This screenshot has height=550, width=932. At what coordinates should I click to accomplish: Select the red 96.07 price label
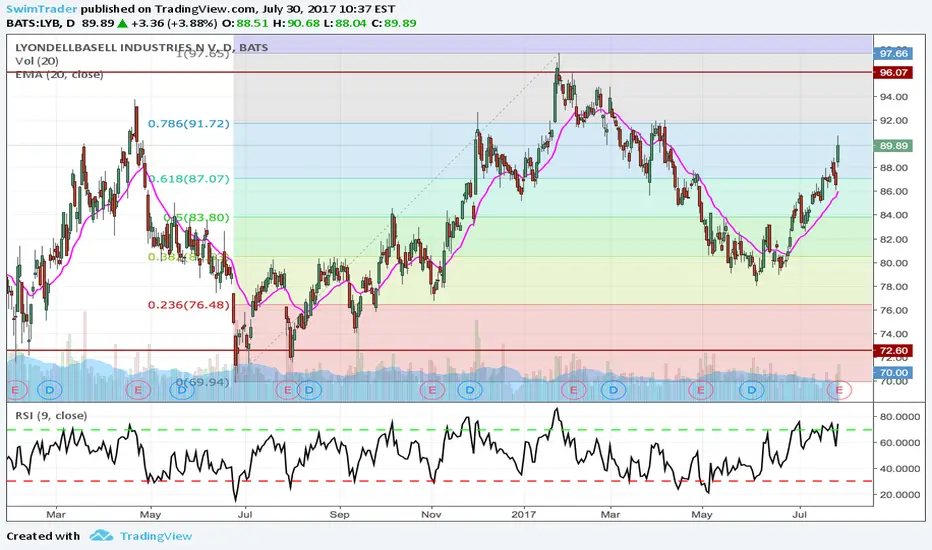pos(893,73)
